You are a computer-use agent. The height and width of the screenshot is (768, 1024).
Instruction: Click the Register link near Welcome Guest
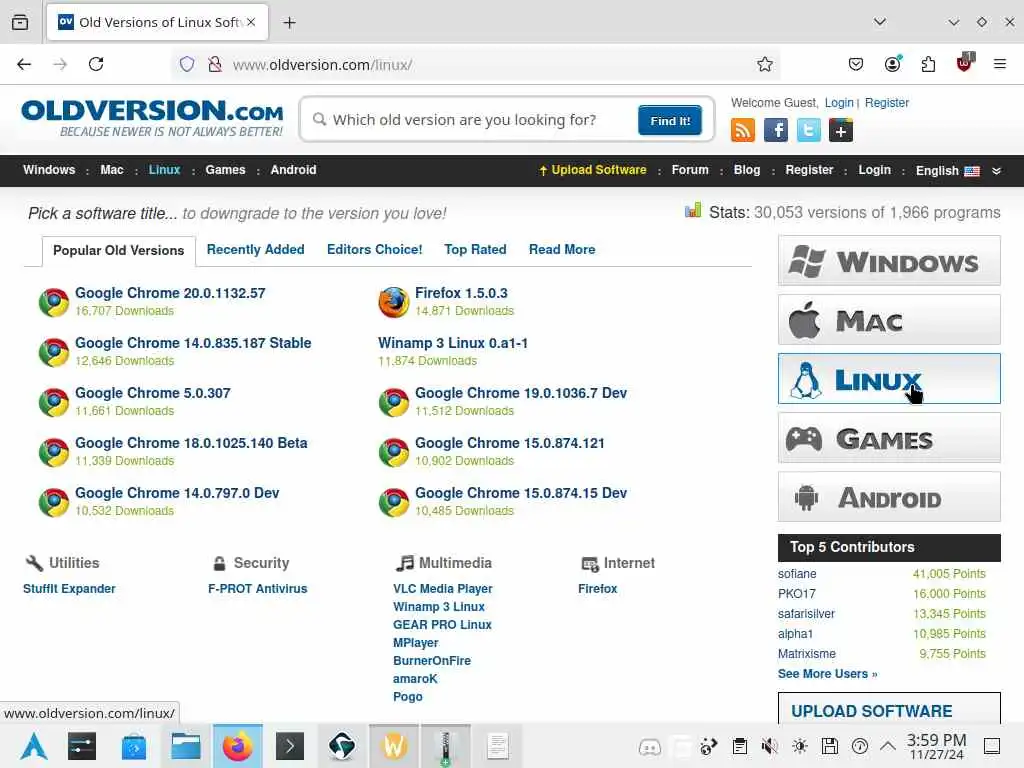(x=887, y=103)
